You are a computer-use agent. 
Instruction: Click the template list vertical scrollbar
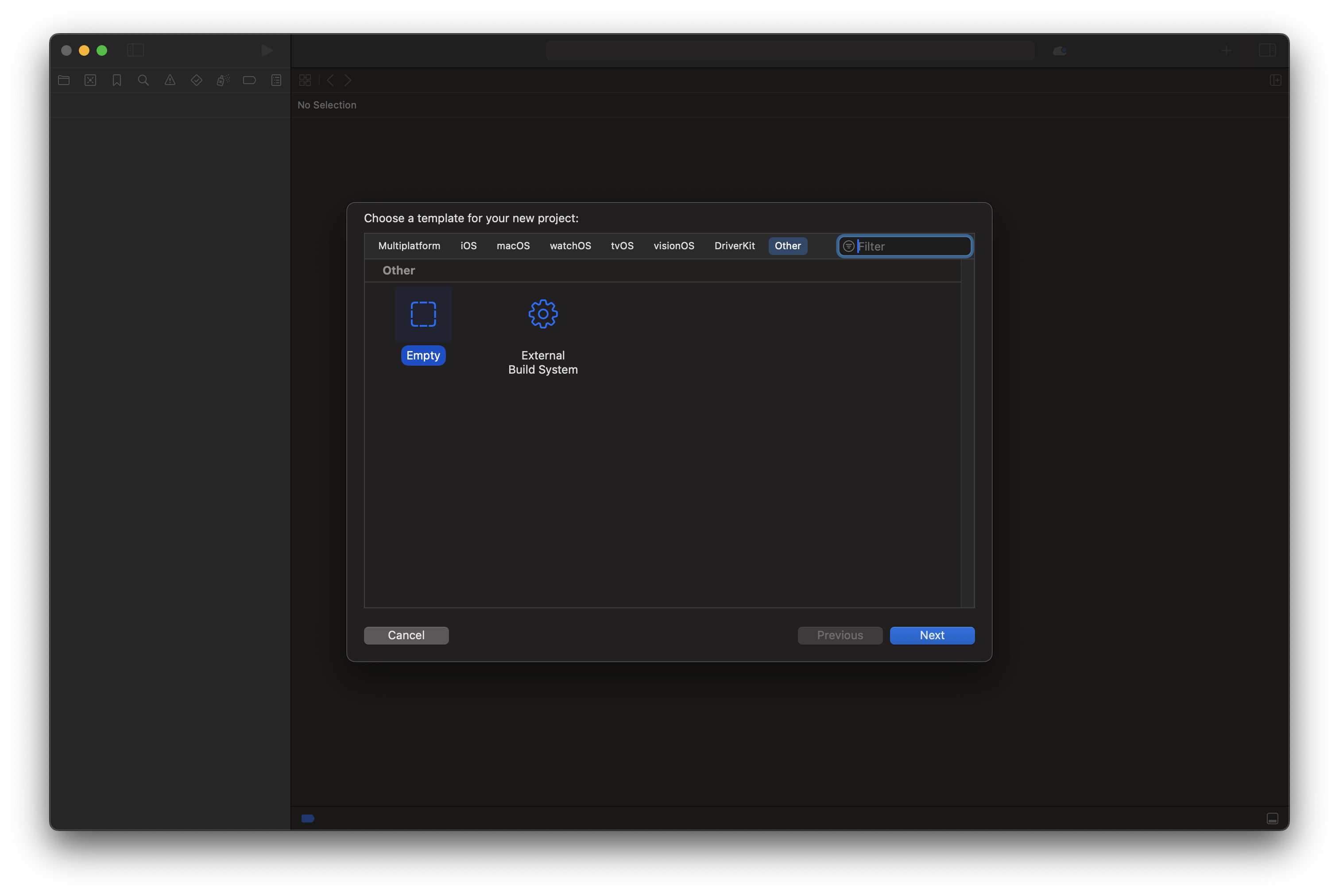tap(967, 433)
